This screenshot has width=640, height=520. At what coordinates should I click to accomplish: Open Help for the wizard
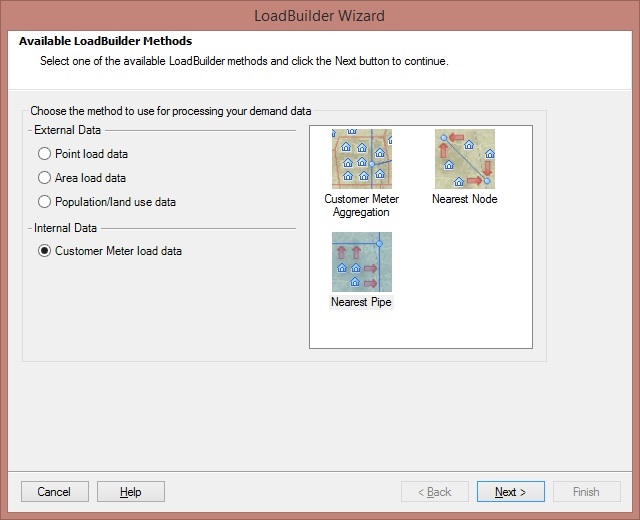click(131, 491)
